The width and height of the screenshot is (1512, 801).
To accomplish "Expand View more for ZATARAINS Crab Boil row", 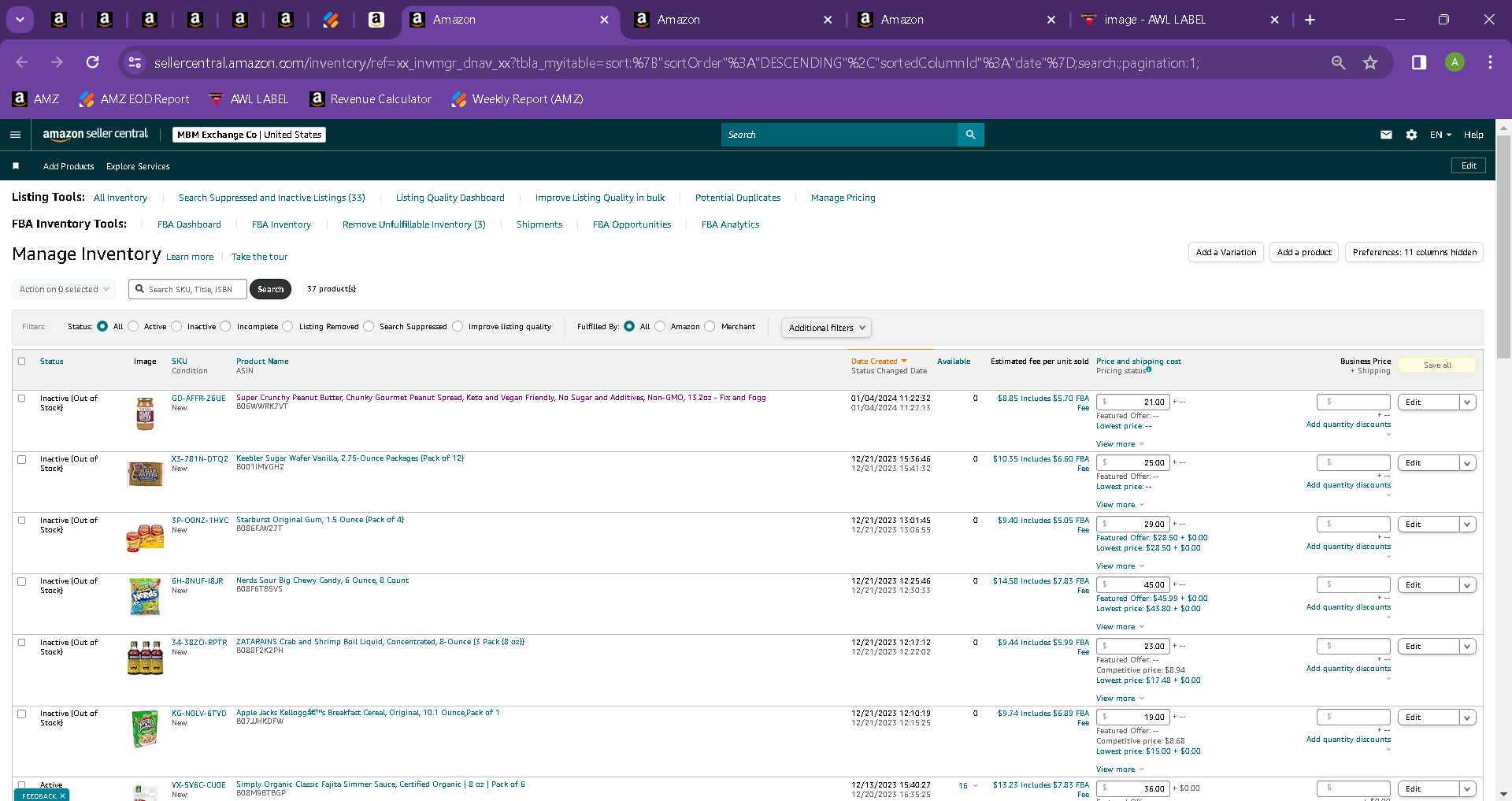I will tap(1120, 699).
